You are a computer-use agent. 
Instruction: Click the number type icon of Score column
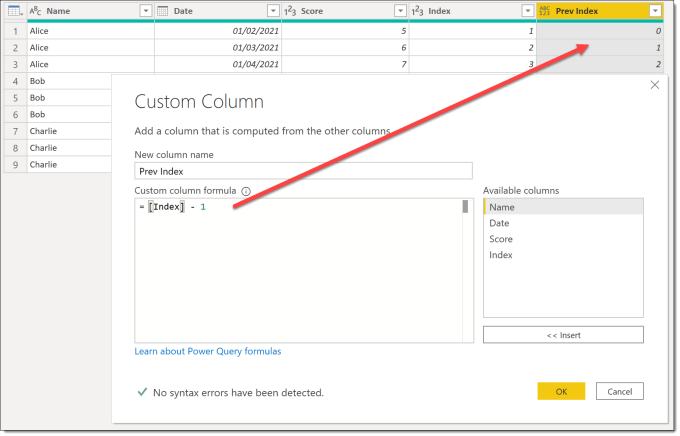pyautogui.click(x=290, y=11)
